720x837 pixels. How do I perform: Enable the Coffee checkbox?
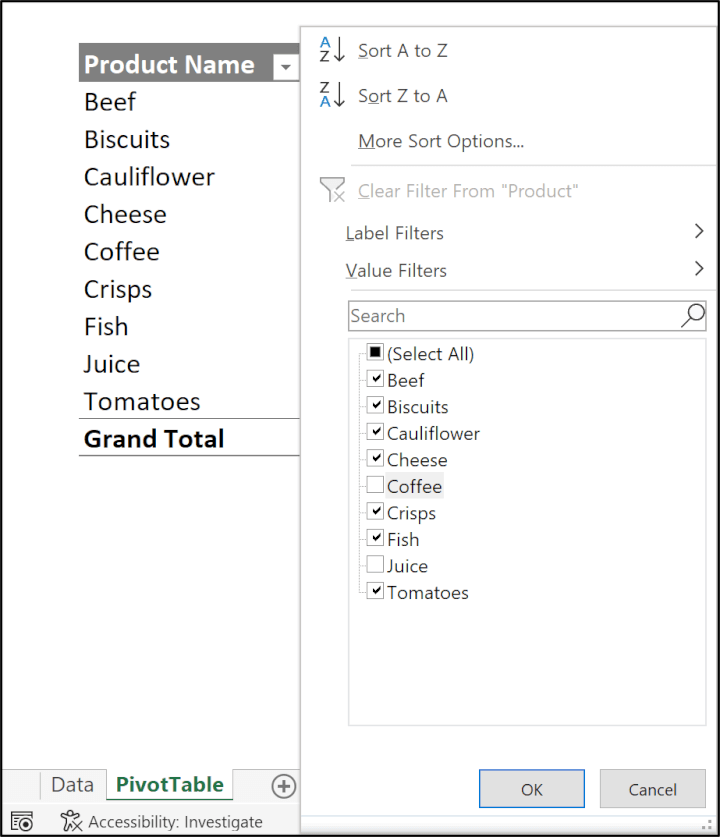(x=376, y=485)
